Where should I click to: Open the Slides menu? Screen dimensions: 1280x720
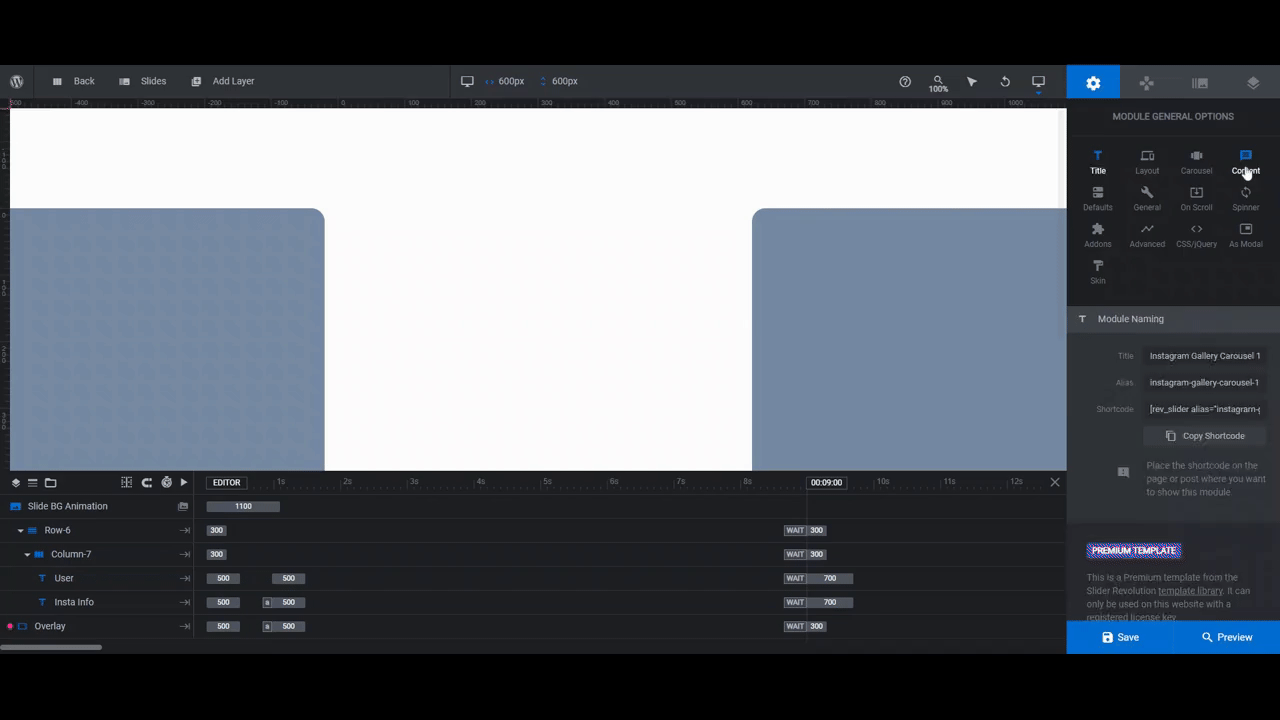click(143, 81)
